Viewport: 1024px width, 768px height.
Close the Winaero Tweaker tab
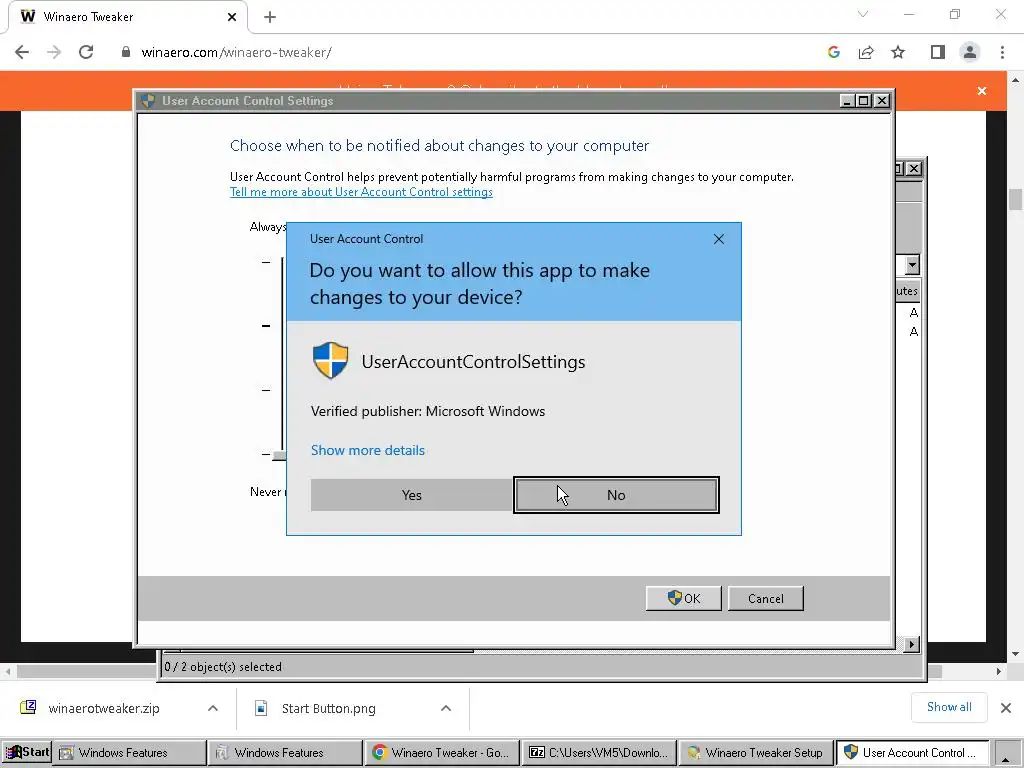pos(232,17)
